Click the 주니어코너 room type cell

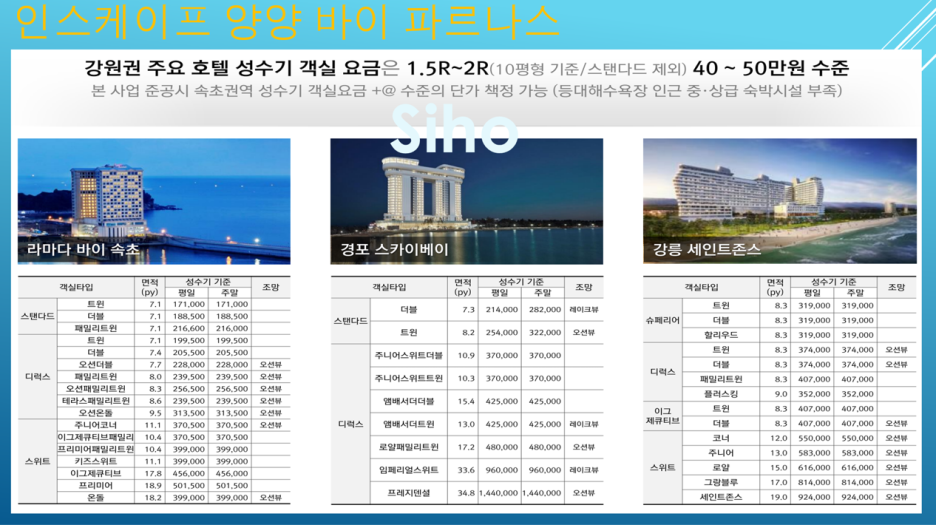coord(96,425)
